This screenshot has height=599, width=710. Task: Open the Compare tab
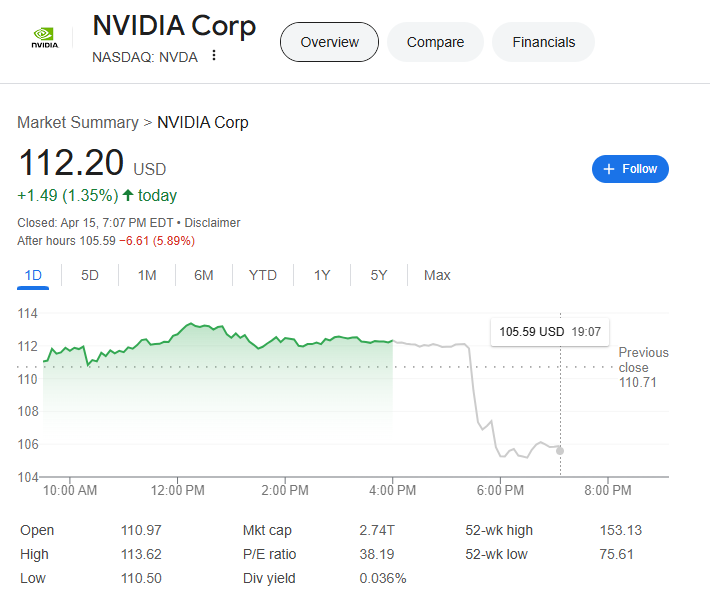click(x=435, y=42)
